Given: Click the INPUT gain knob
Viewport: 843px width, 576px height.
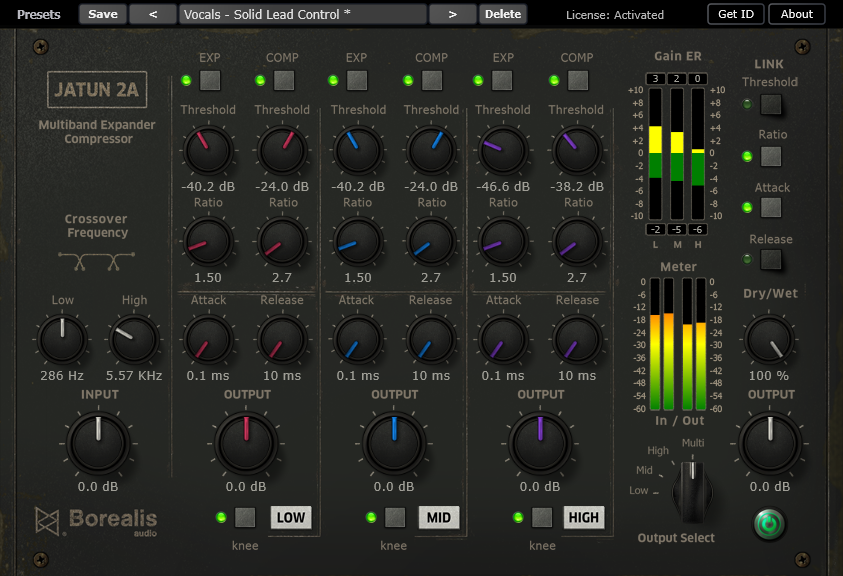Looking at the screenshot, I should (x=98, y=443).
